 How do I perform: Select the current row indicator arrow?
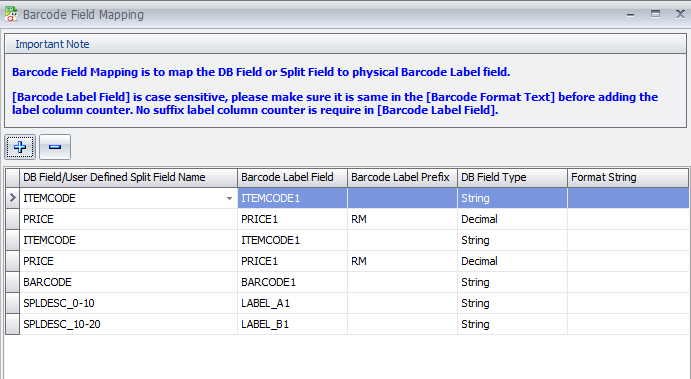(12, 198)
